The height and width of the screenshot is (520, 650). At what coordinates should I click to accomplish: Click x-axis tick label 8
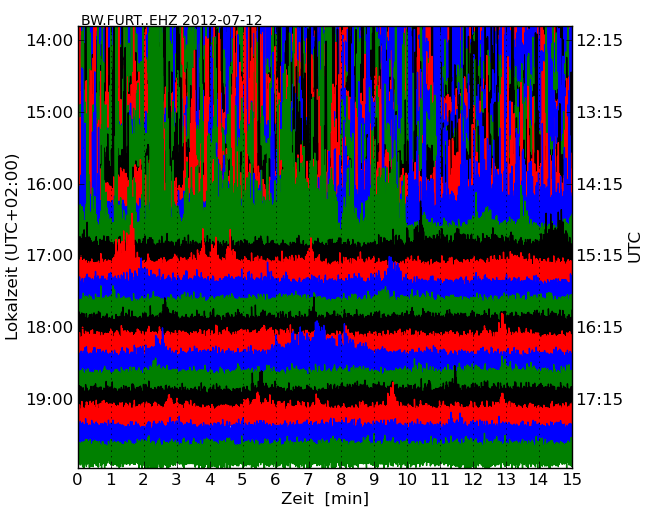pos(341,479)
